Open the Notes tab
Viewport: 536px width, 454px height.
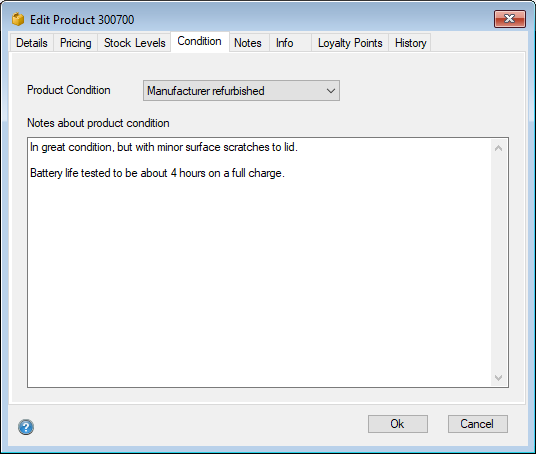click(248, 43)
